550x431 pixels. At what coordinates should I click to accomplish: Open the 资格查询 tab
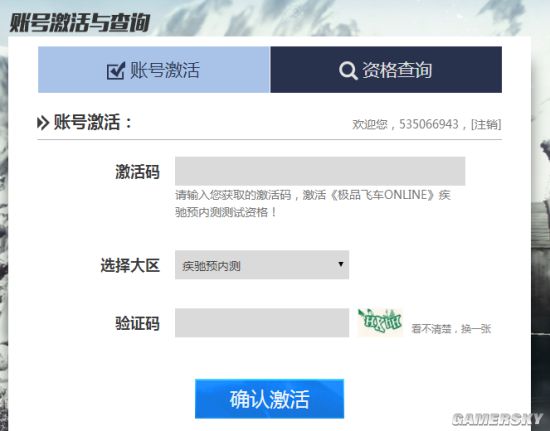pyautogui.click(x=386, y=69)
